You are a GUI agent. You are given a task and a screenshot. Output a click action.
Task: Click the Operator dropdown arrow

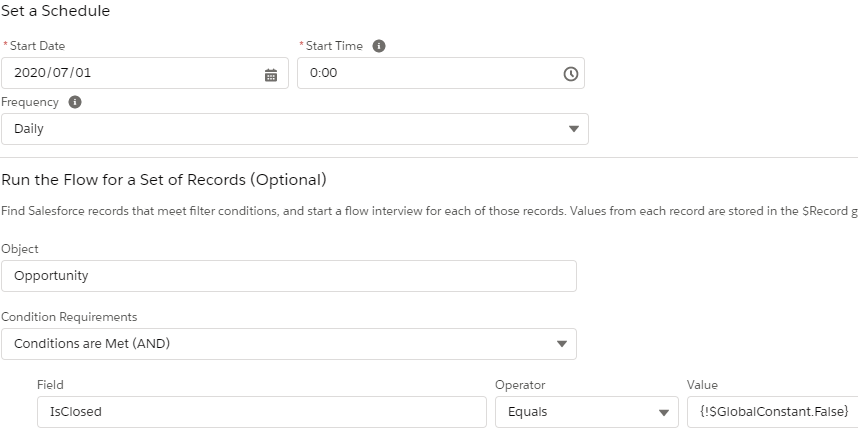coord(661,412)
